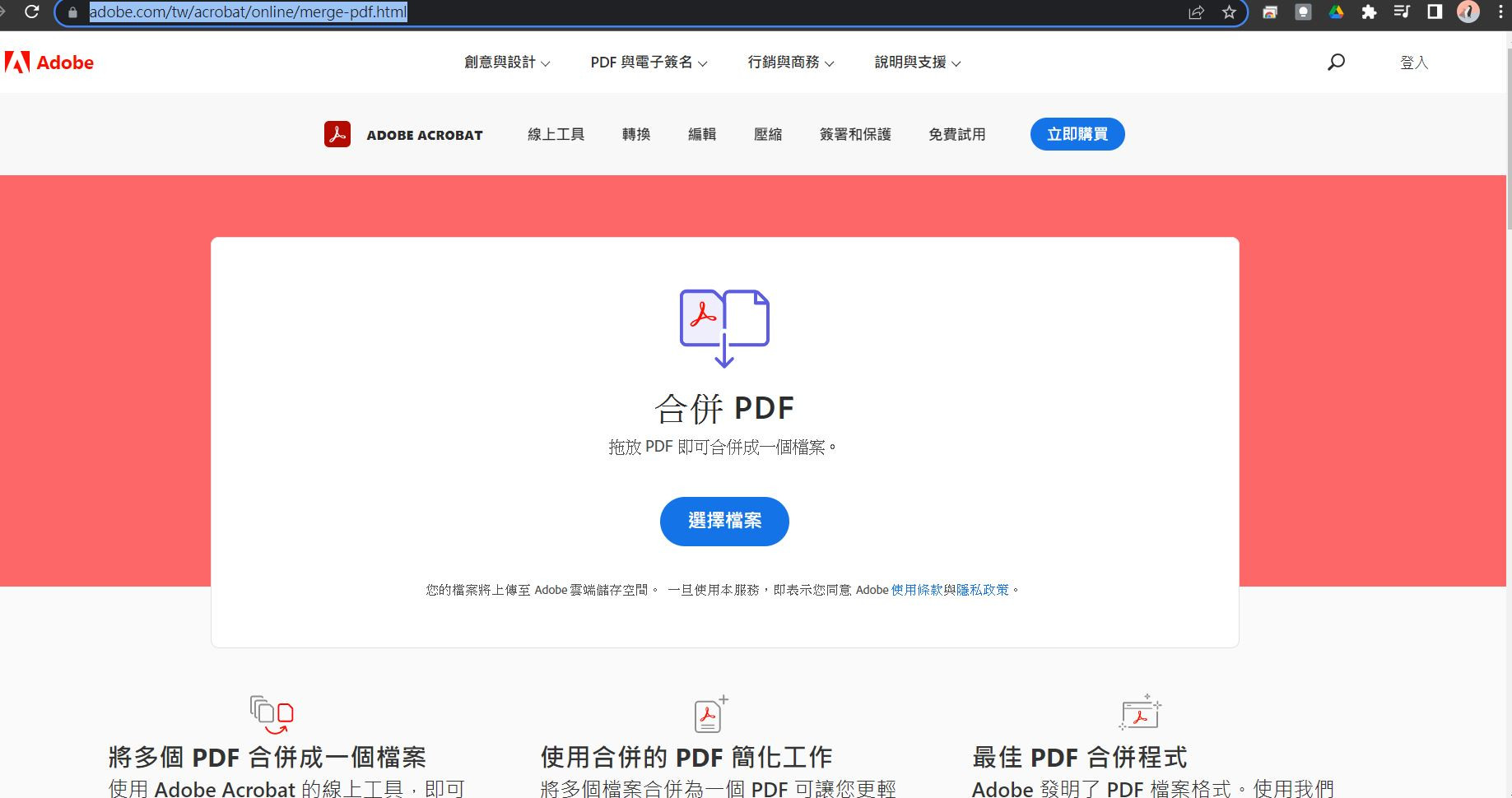
Task: Open the Google Drive extension icon
Action: tap(1336, 12)
